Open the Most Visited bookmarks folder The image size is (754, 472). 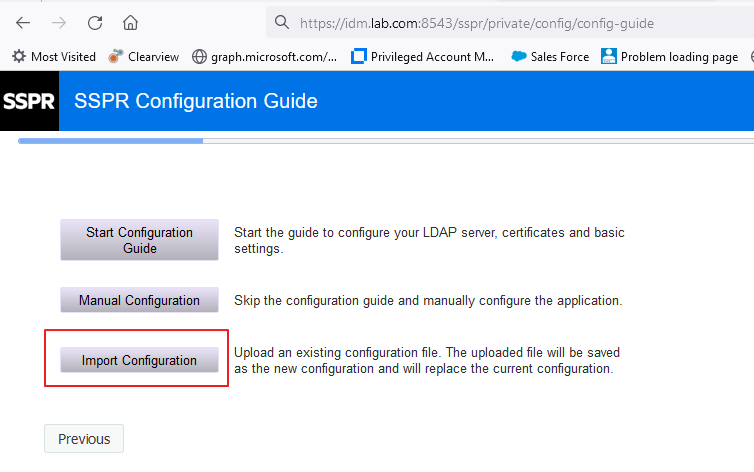53,57
